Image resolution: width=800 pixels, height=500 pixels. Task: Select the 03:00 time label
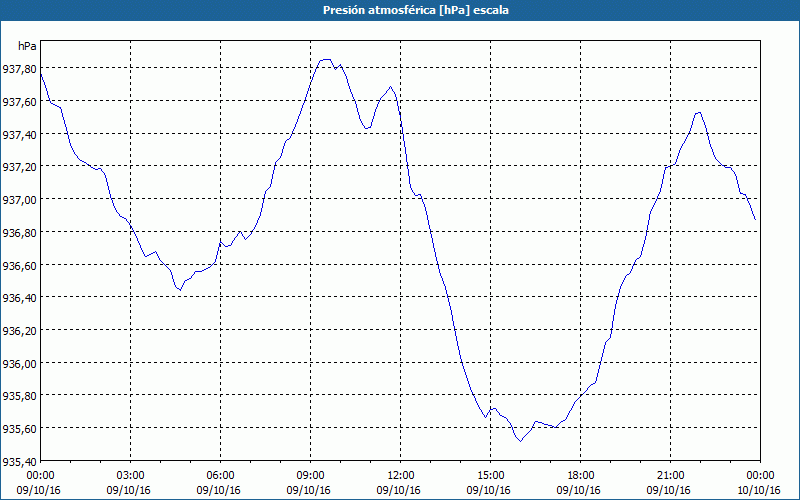(x=130, y=476)
